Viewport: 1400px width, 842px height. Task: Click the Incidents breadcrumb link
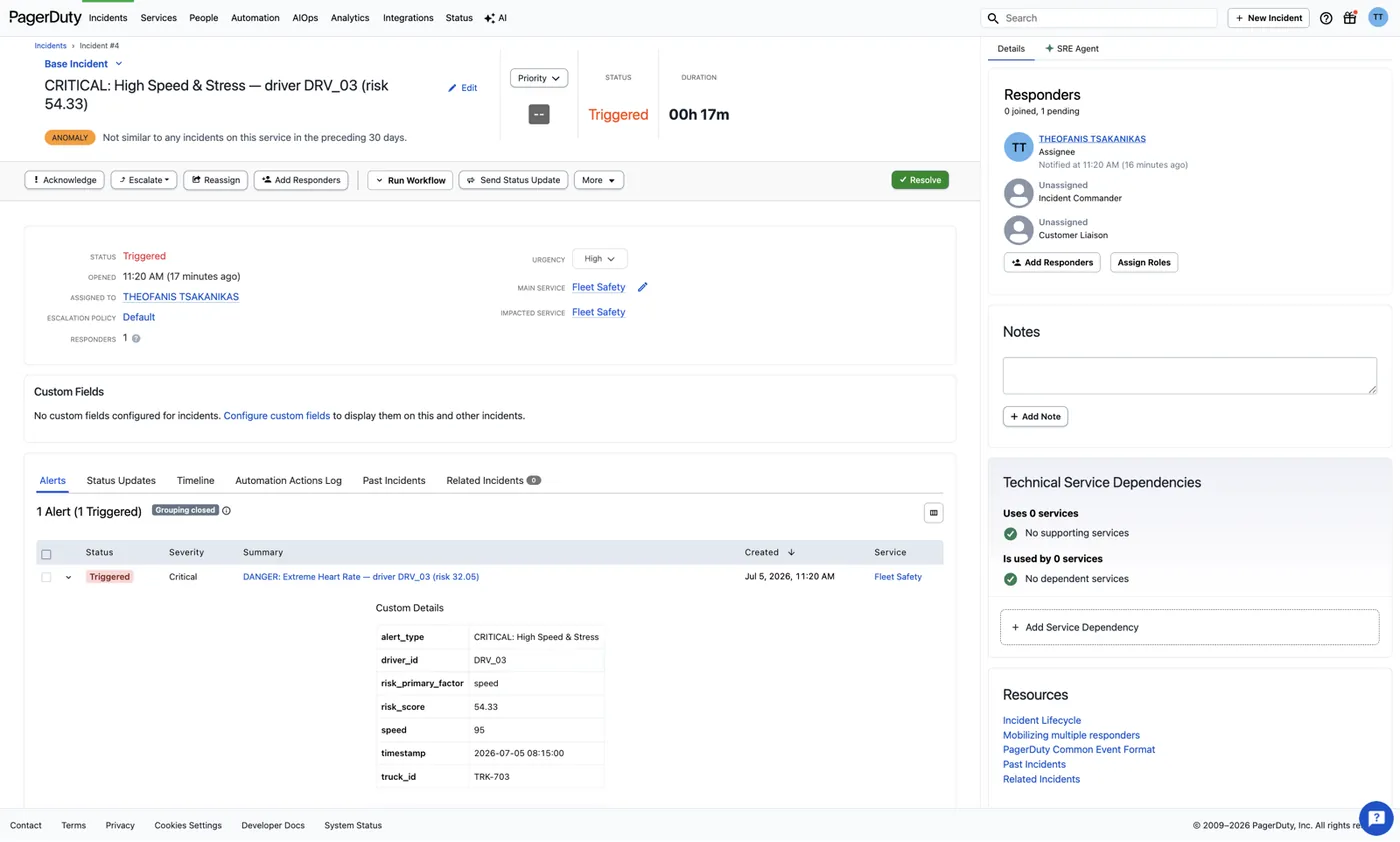tap(50, 46)
